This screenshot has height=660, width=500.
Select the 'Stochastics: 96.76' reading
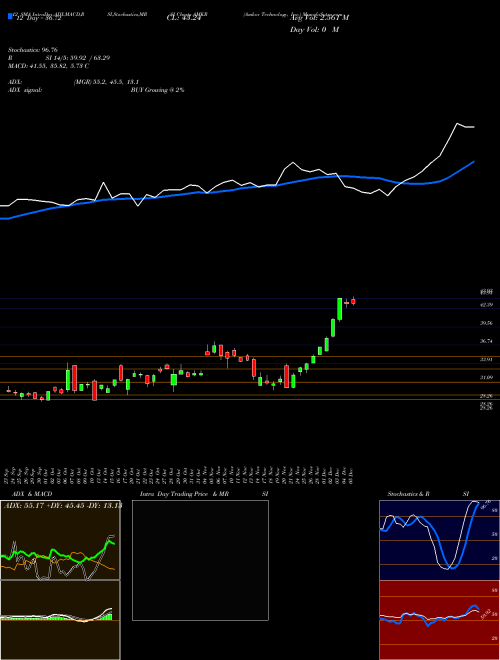point(32,50)
